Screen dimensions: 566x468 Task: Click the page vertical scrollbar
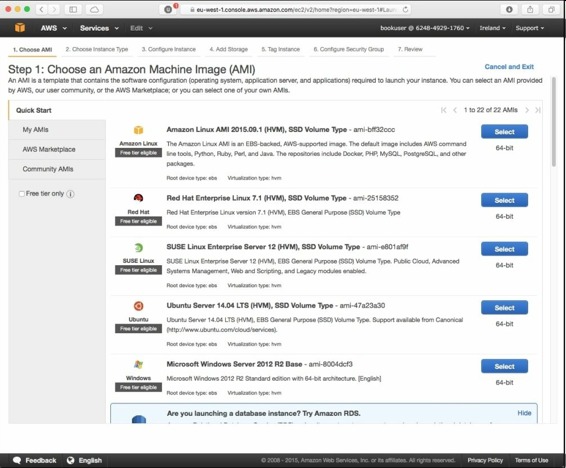click(x=554, y=123)
